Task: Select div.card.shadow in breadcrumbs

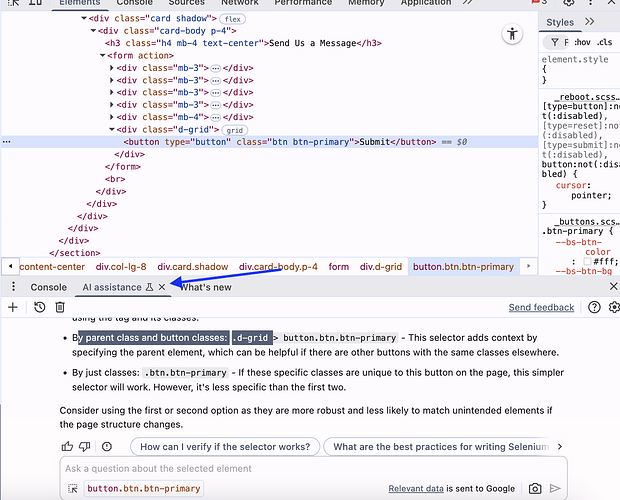Action: 193,267
